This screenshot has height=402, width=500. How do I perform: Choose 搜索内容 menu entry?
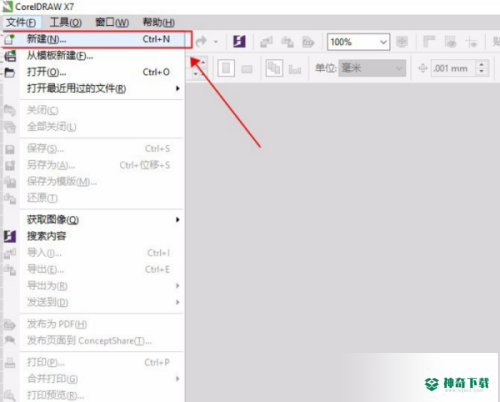coord(93,236)
